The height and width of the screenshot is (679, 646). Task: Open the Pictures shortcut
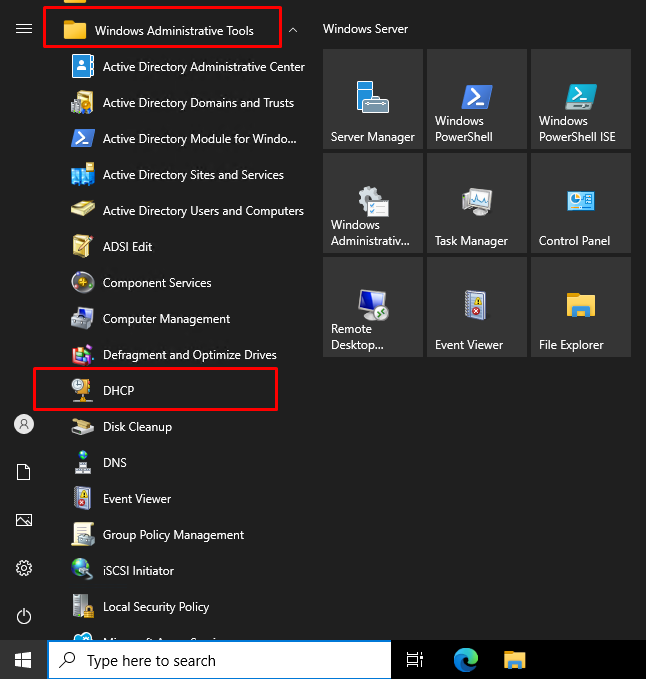24,520
